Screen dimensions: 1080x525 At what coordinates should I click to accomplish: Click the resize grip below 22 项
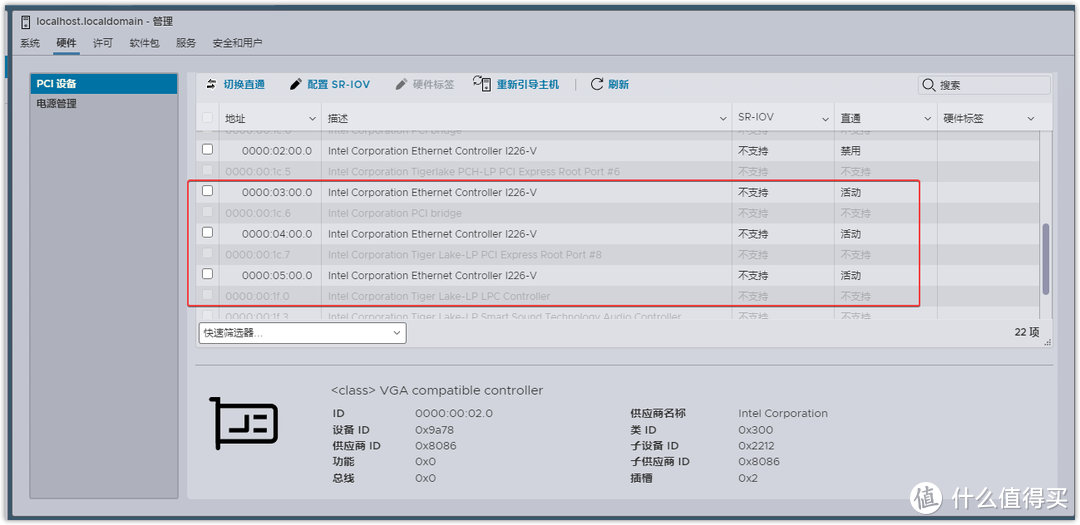(x=1048, y=342)
